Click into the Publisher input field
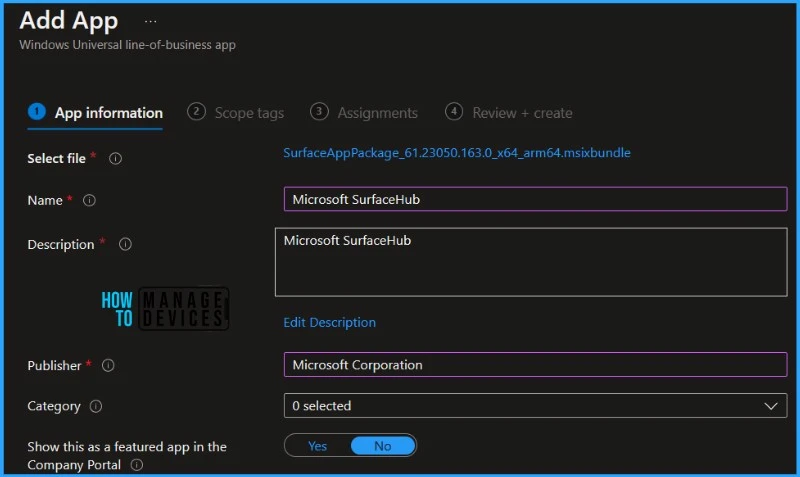 (x=535, y=365)
